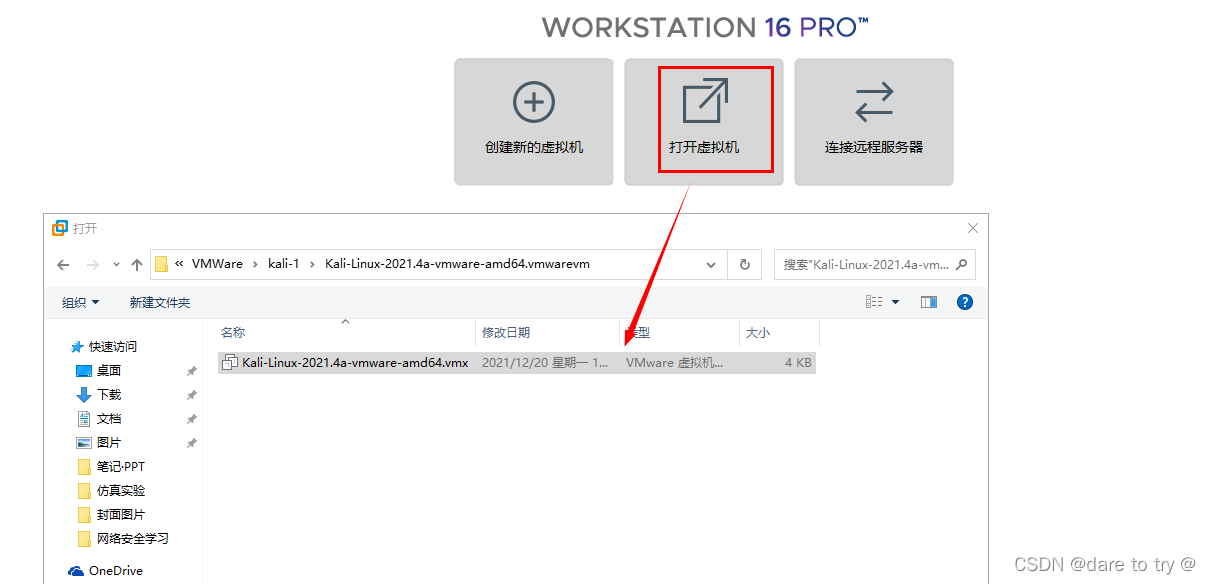This screenshot has width=1211, height=584.
Task: Toggle the preview pane icon
Action: [x=929, y=302]
